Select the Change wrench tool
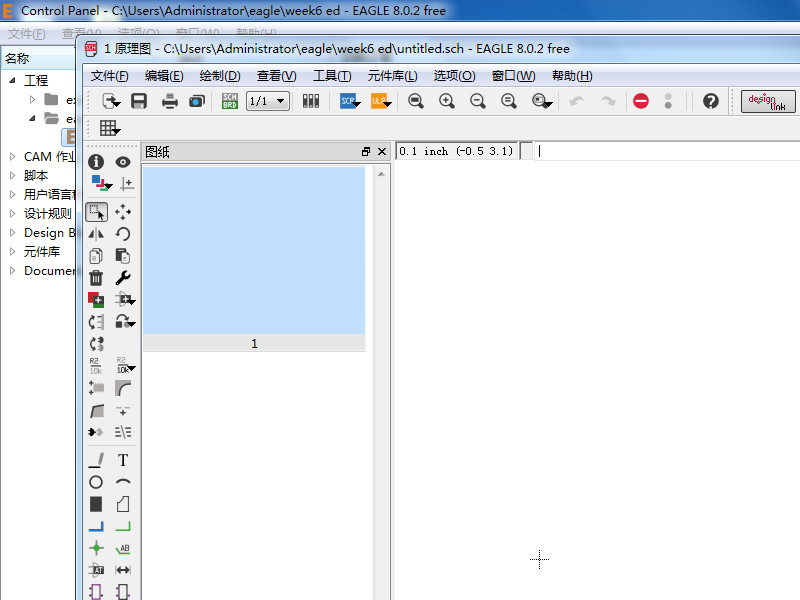This screenshot has height=600, width=800. 123,278
